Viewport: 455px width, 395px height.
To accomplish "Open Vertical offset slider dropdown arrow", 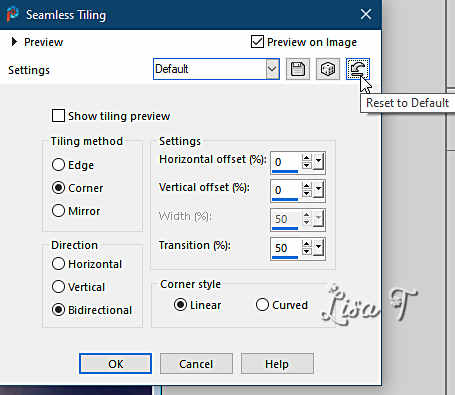I will click(318, 190).
